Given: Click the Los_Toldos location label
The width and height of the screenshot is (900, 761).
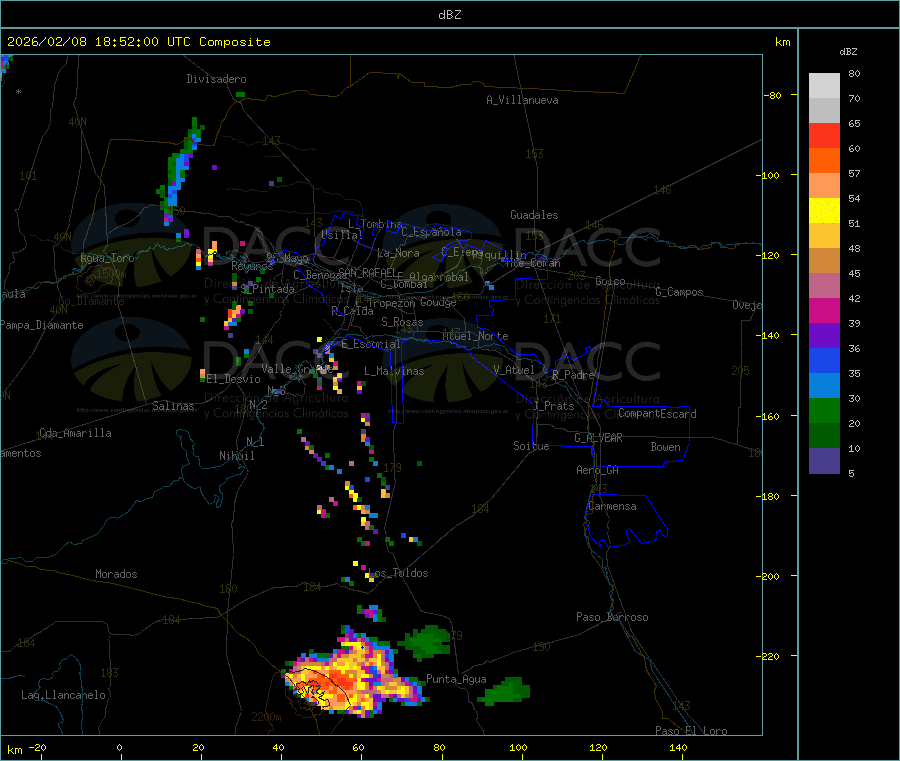Looking at the screenshot, I should pyautogui.click(x=398, y=573).
